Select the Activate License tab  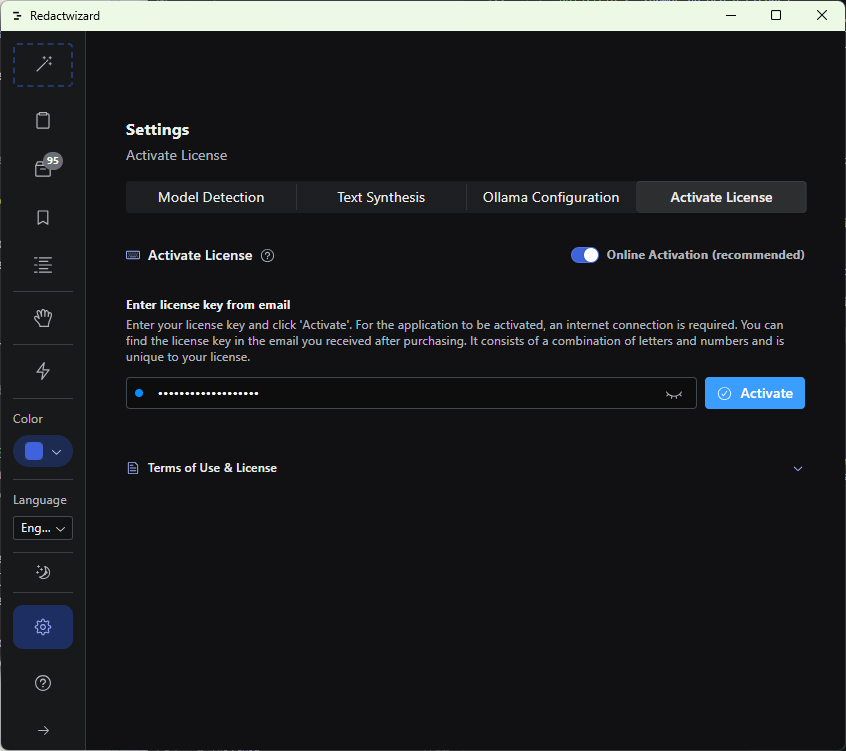point(721,197)
